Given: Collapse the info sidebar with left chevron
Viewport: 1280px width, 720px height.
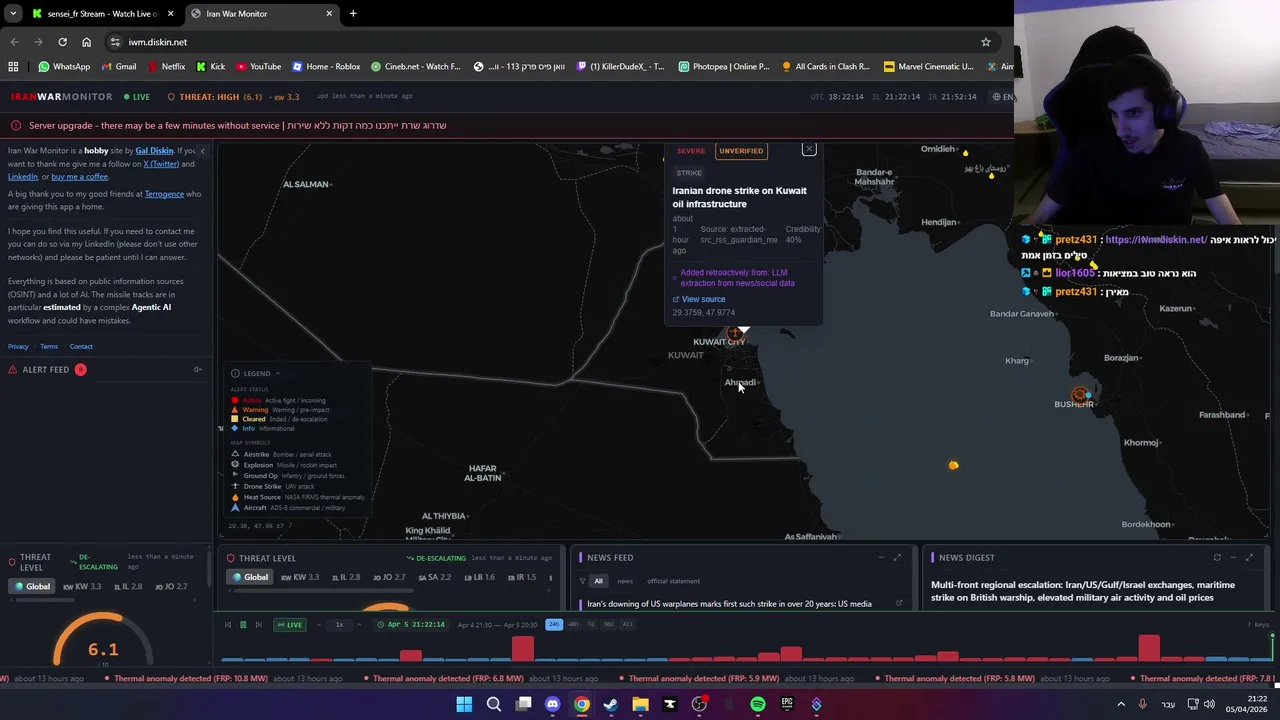Looking at the screenshot, I should tap(202, 151).
